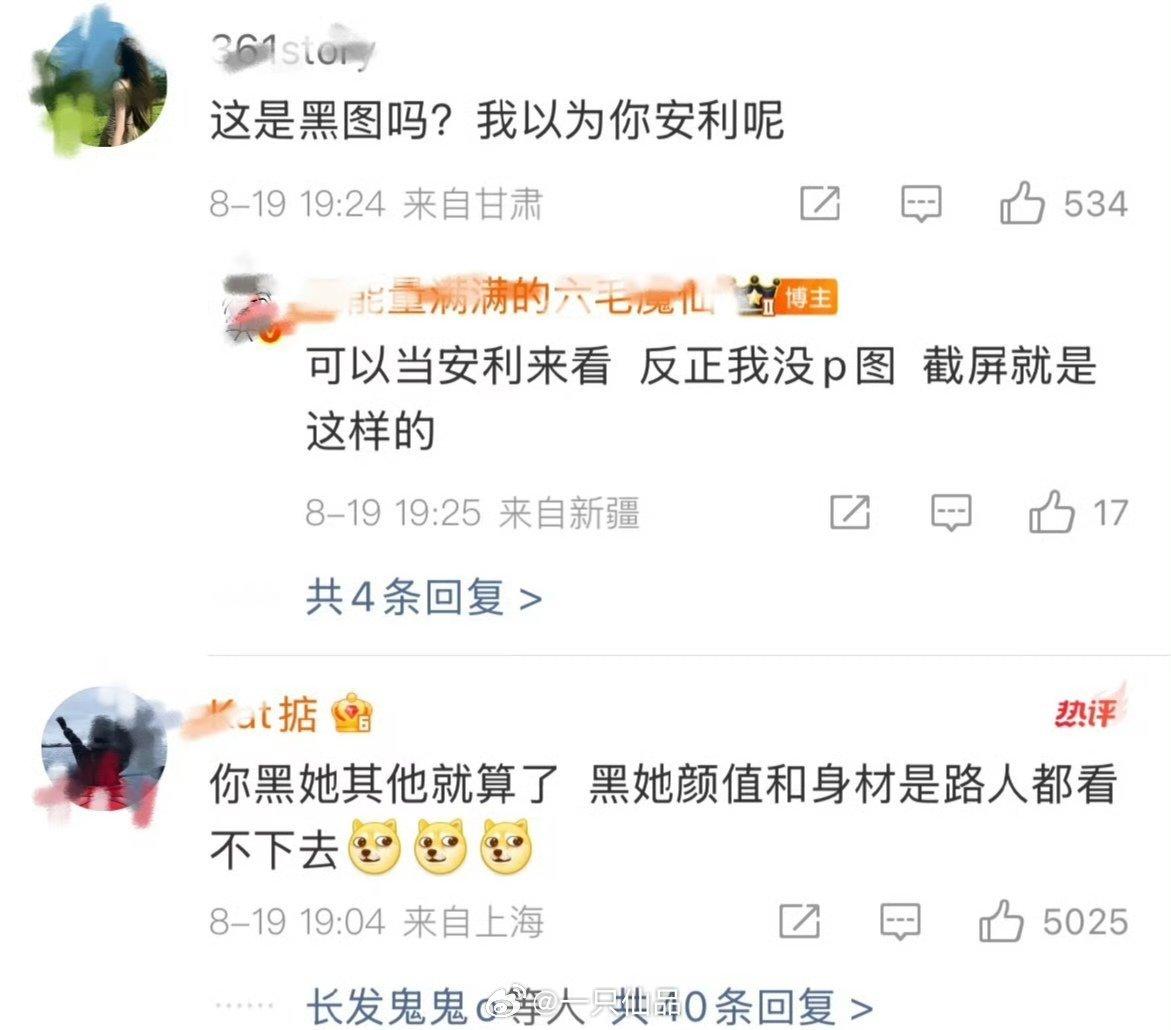The height and width of the screenshot is (1030, 1171).
Task: Reply to the 8-19 19:24 comment
Action: pyautogui.click(x=921, y=203)
